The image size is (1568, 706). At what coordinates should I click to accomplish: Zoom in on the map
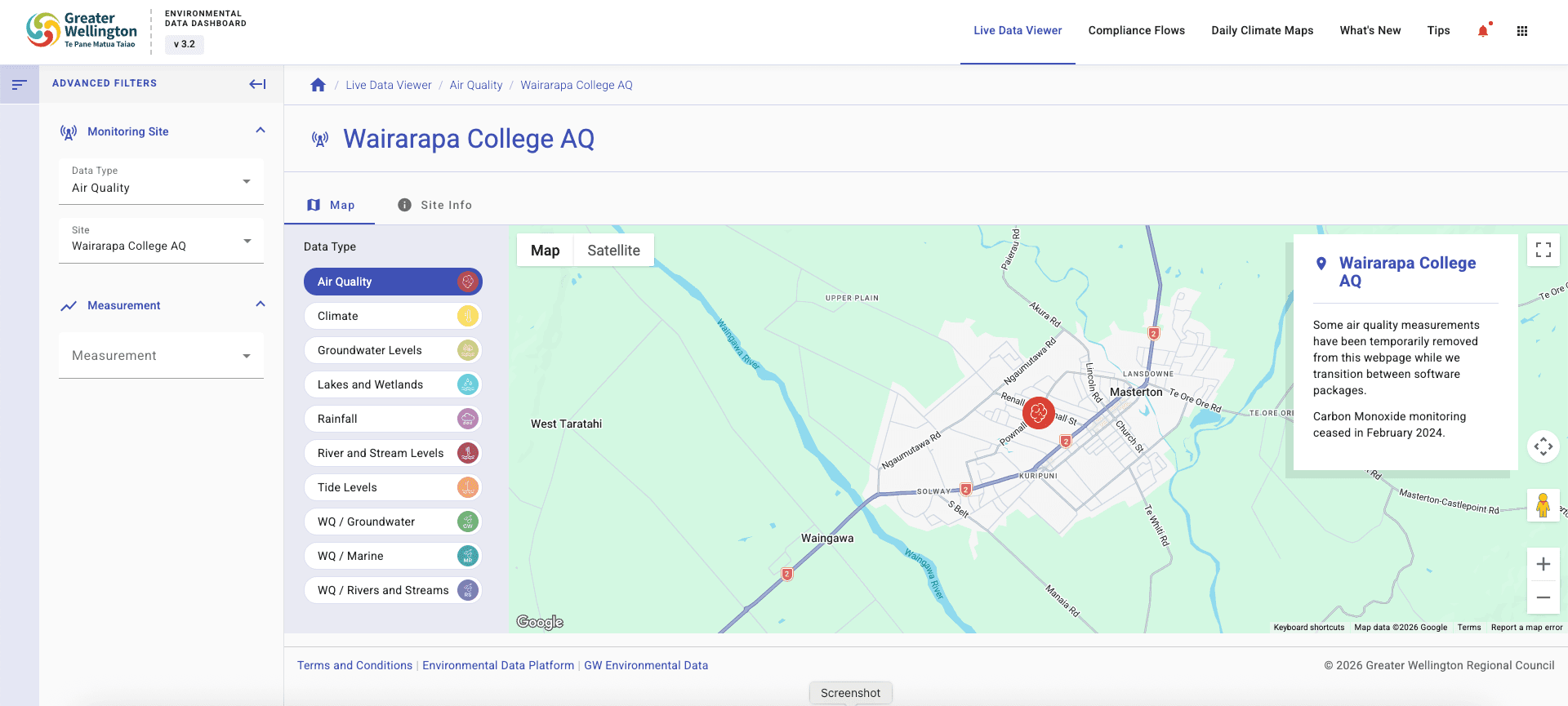pyautogui.click(x=1543, y=564)
